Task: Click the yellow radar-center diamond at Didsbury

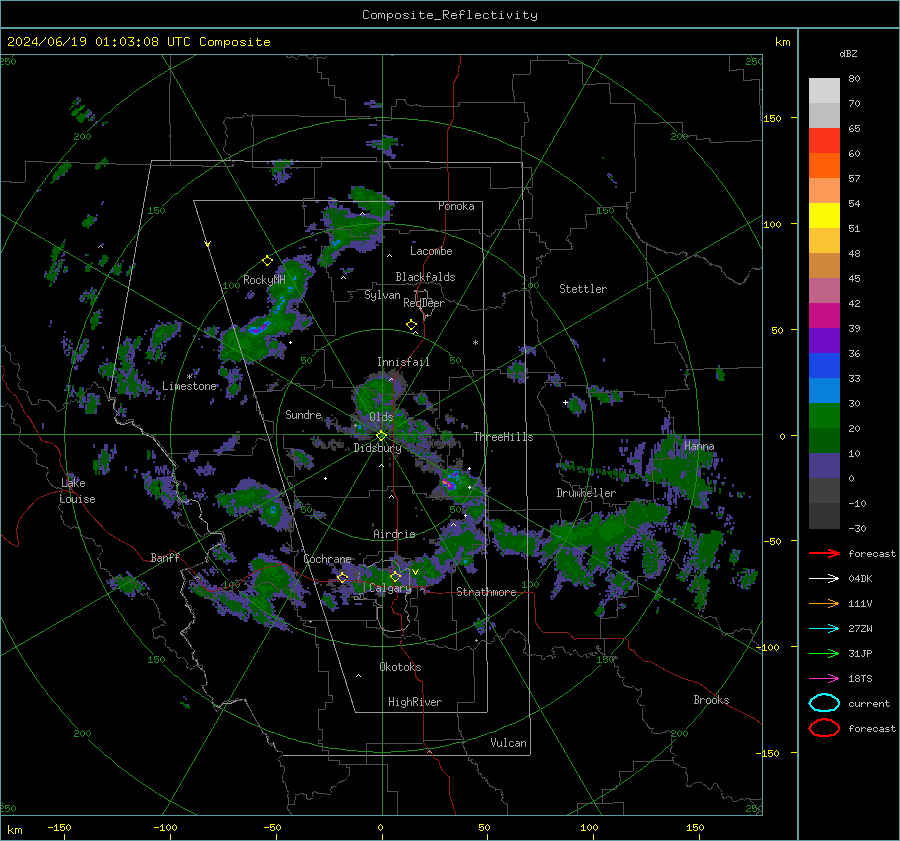Action: pyautogui.click(x=381, y=436)
